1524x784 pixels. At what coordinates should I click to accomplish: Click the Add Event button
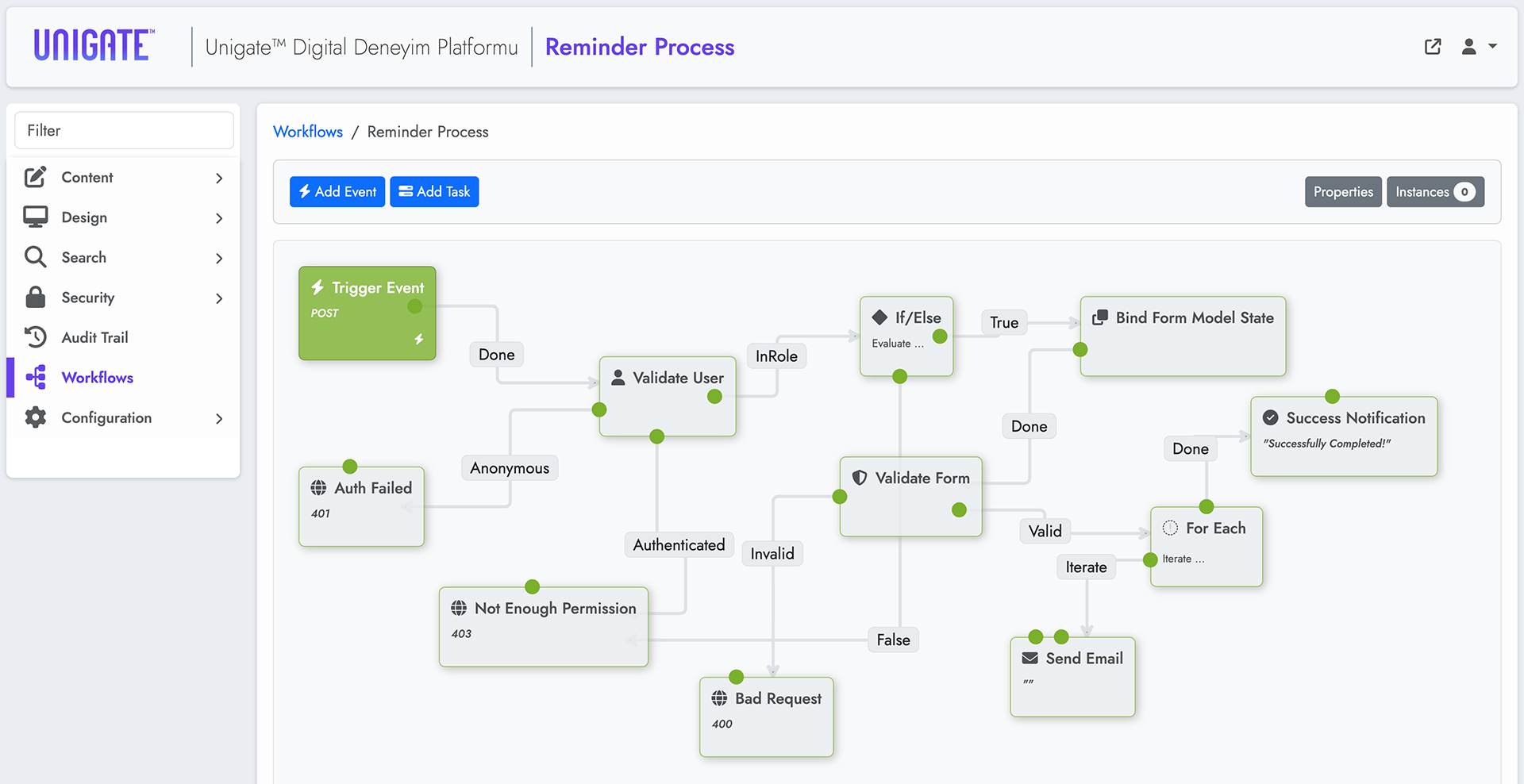click(337, 191)
